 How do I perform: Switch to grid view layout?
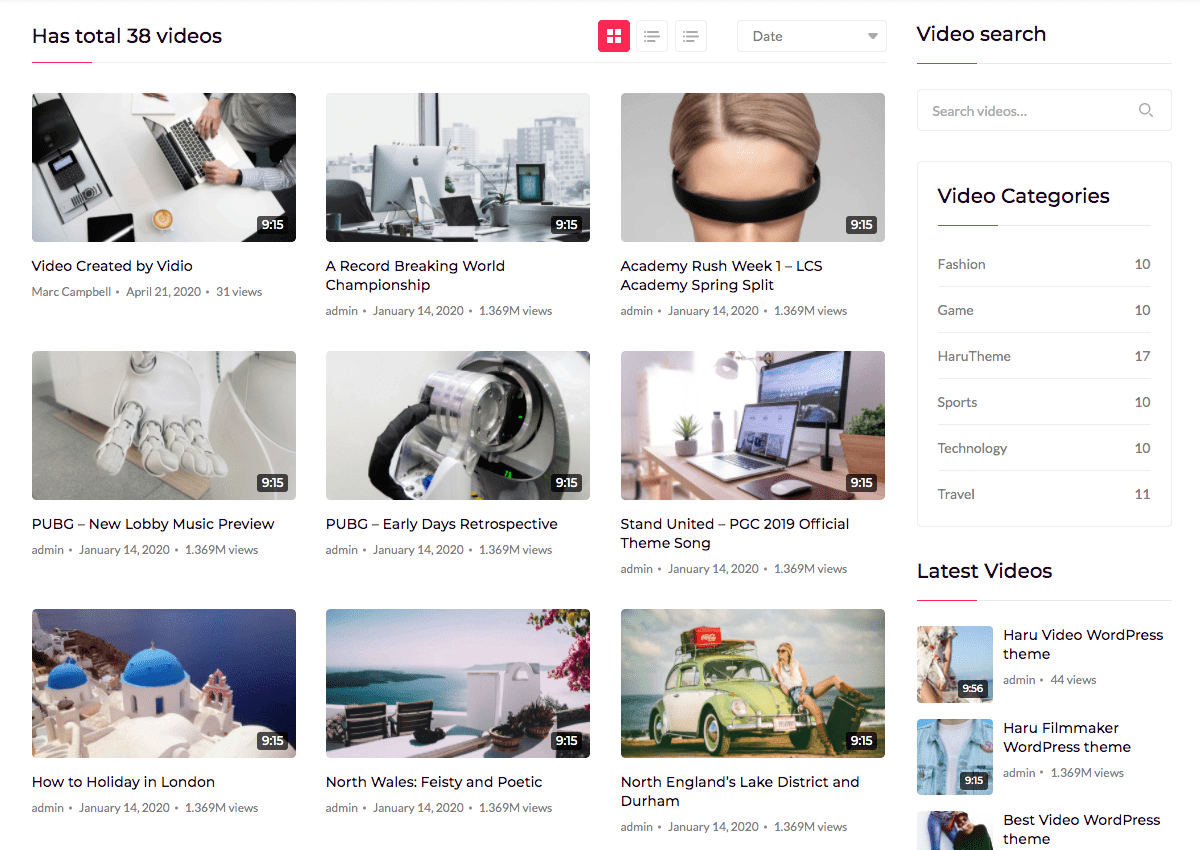(614, 36)
